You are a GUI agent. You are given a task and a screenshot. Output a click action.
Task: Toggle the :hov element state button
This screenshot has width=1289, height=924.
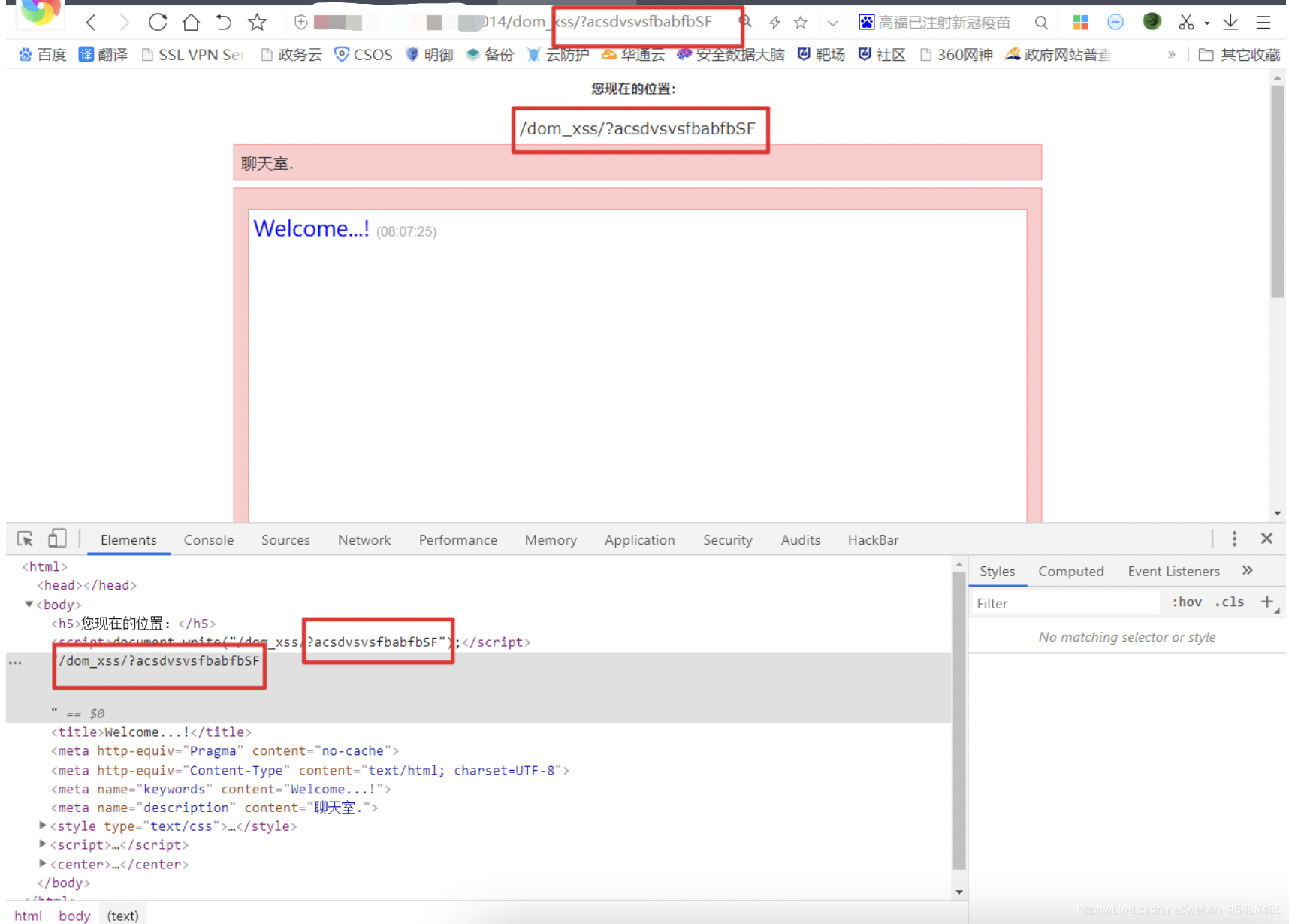pyautogui.click(x=1187, y=602)
